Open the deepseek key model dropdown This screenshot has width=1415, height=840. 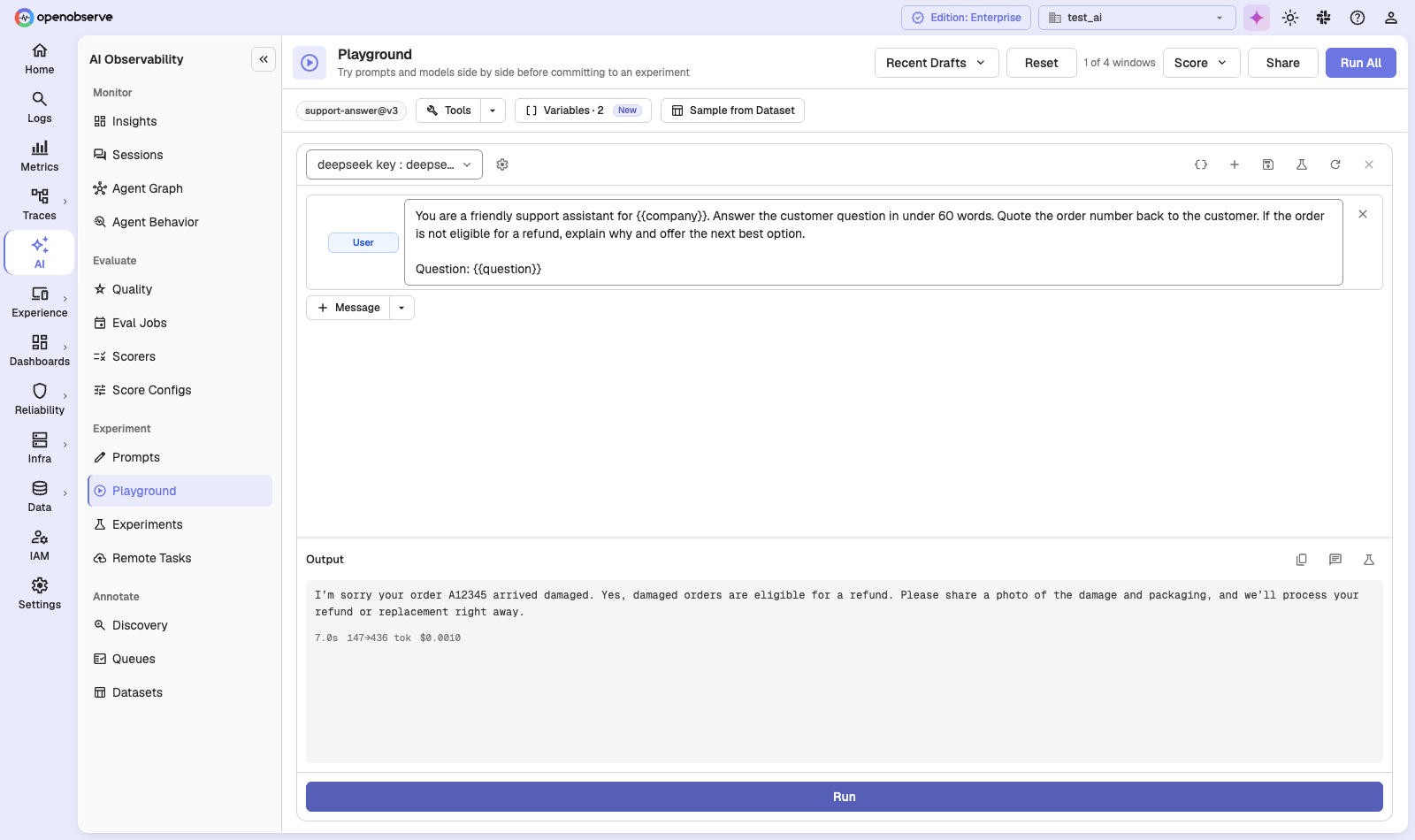click(394, 164)
